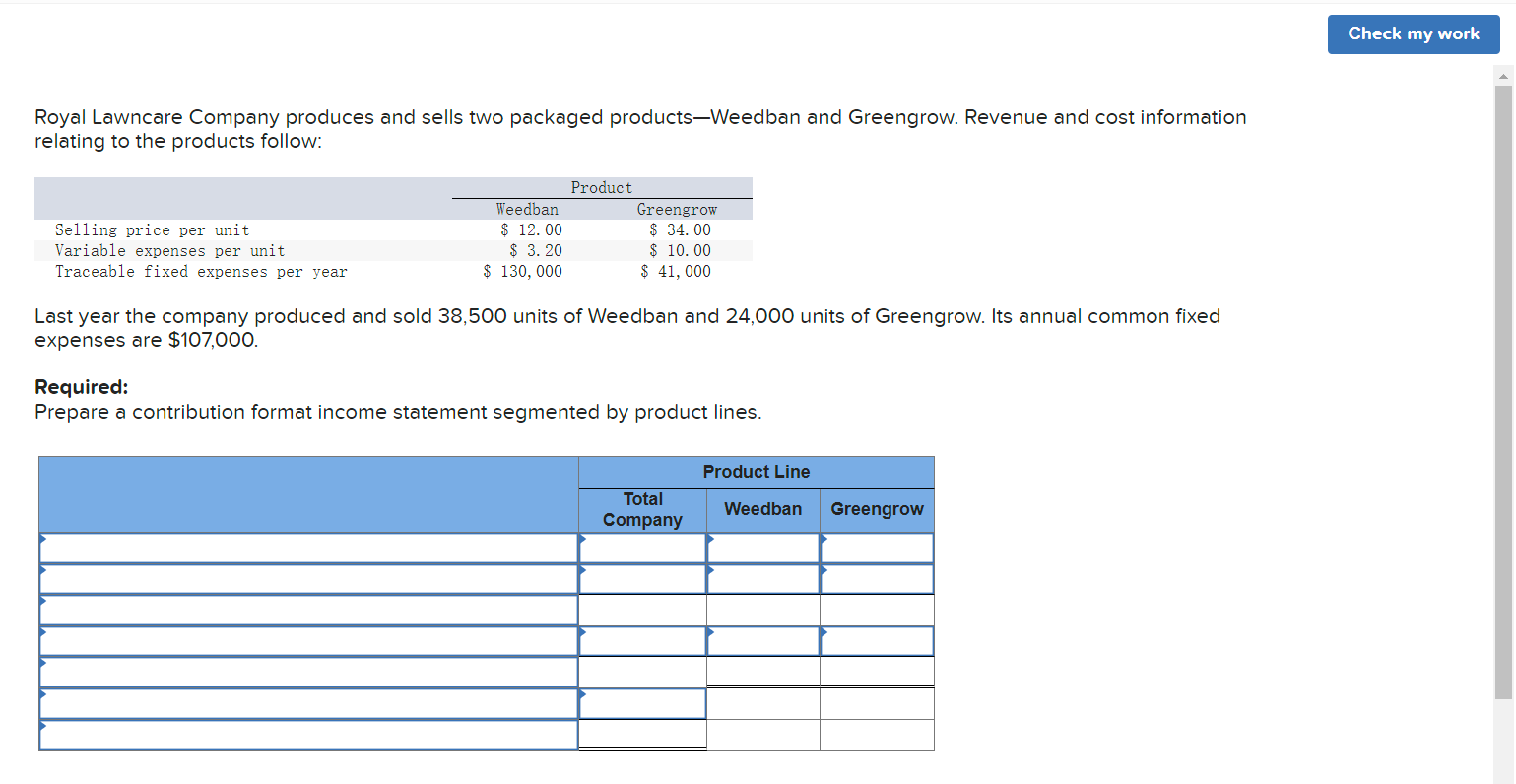Click the 'Product' header in data table
This screenshot has width=1516, height=784.
[x=602, y=187]
